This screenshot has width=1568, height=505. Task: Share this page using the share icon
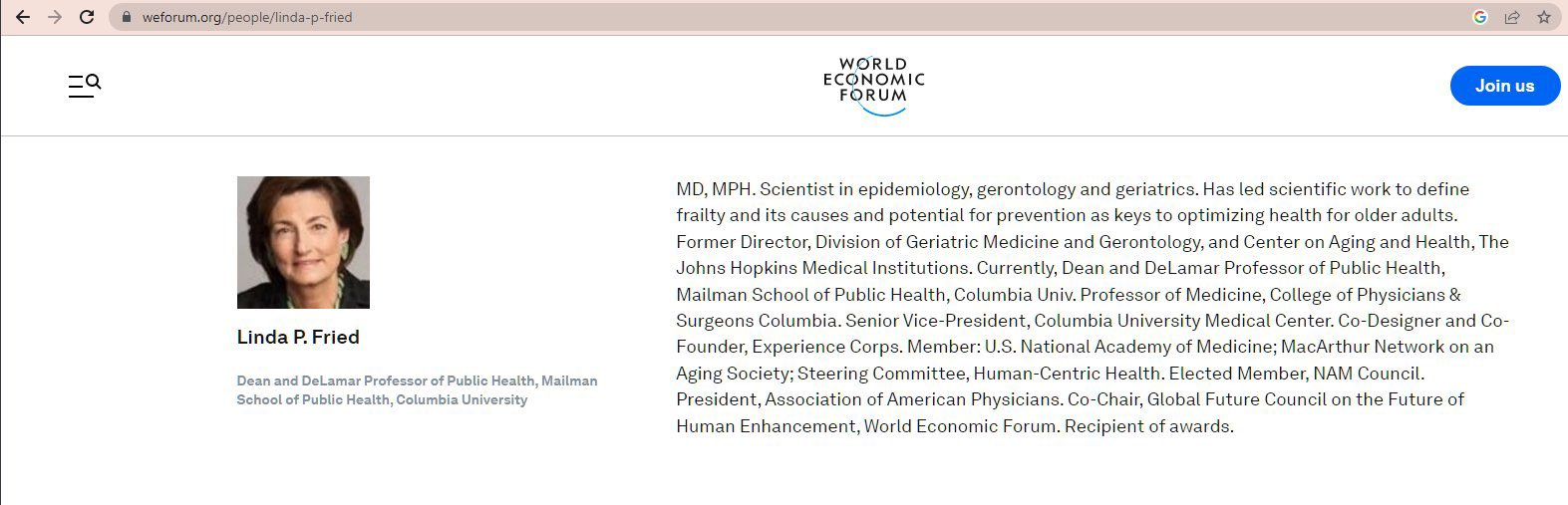[x=1512, y=17]
